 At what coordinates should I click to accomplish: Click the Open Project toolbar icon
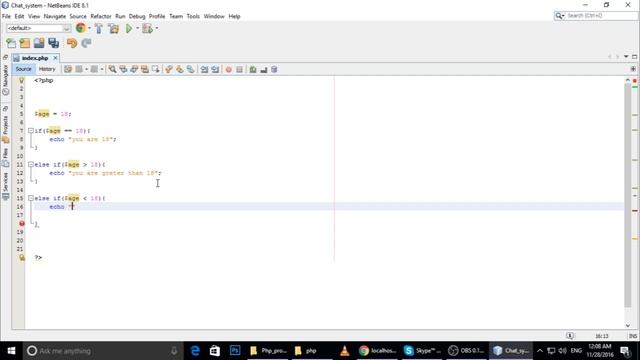(x=39, y=43)
